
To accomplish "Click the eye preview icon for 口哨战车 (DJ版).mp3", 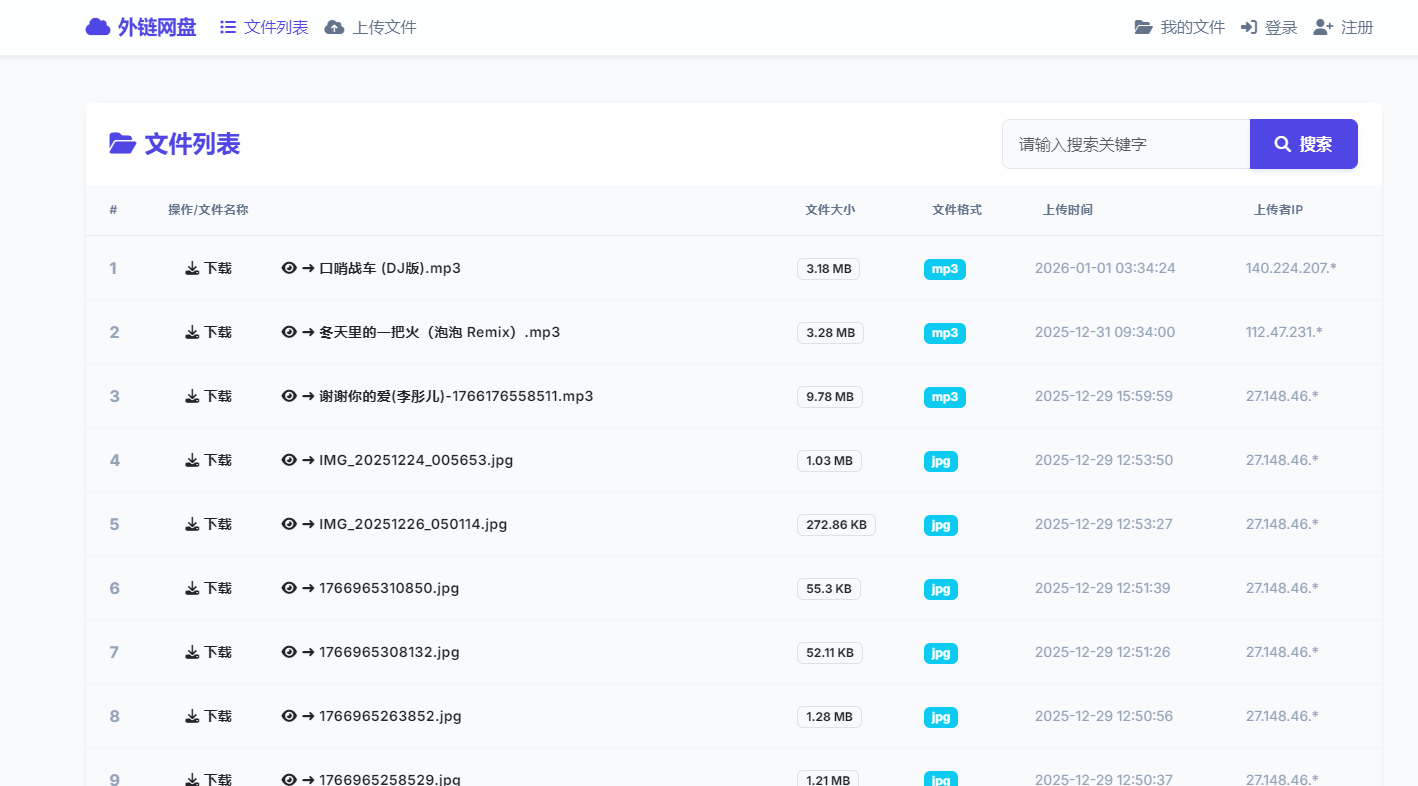I will [x=289, y=268].
